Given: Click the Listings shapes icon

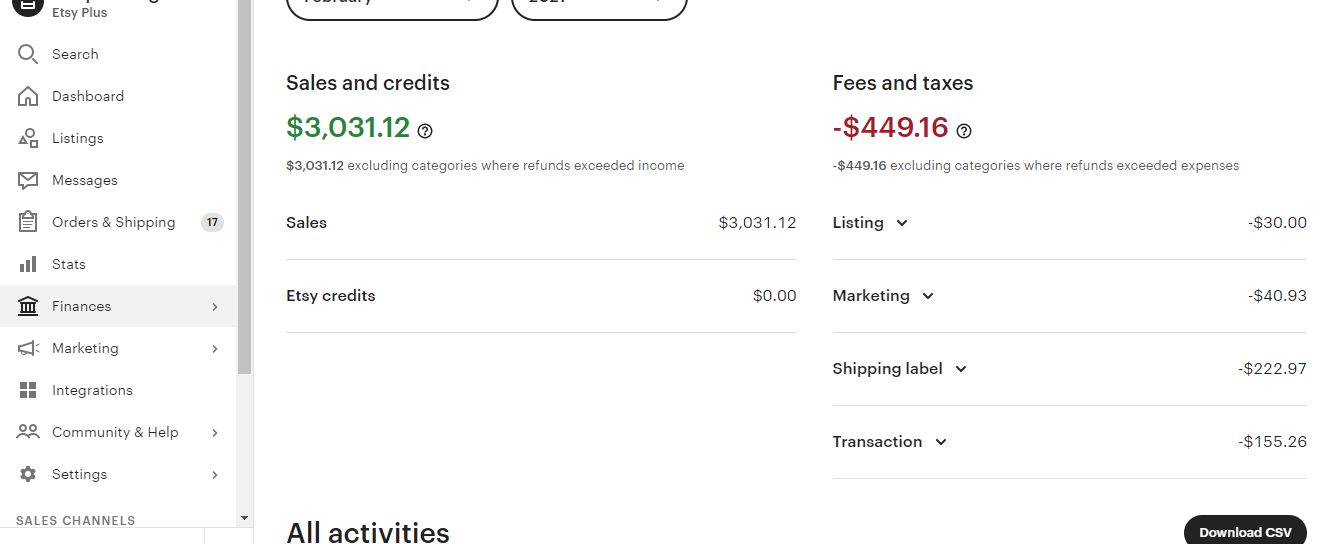Looking at the screenshot, I should pyautogui.click(x=28, y=138).
